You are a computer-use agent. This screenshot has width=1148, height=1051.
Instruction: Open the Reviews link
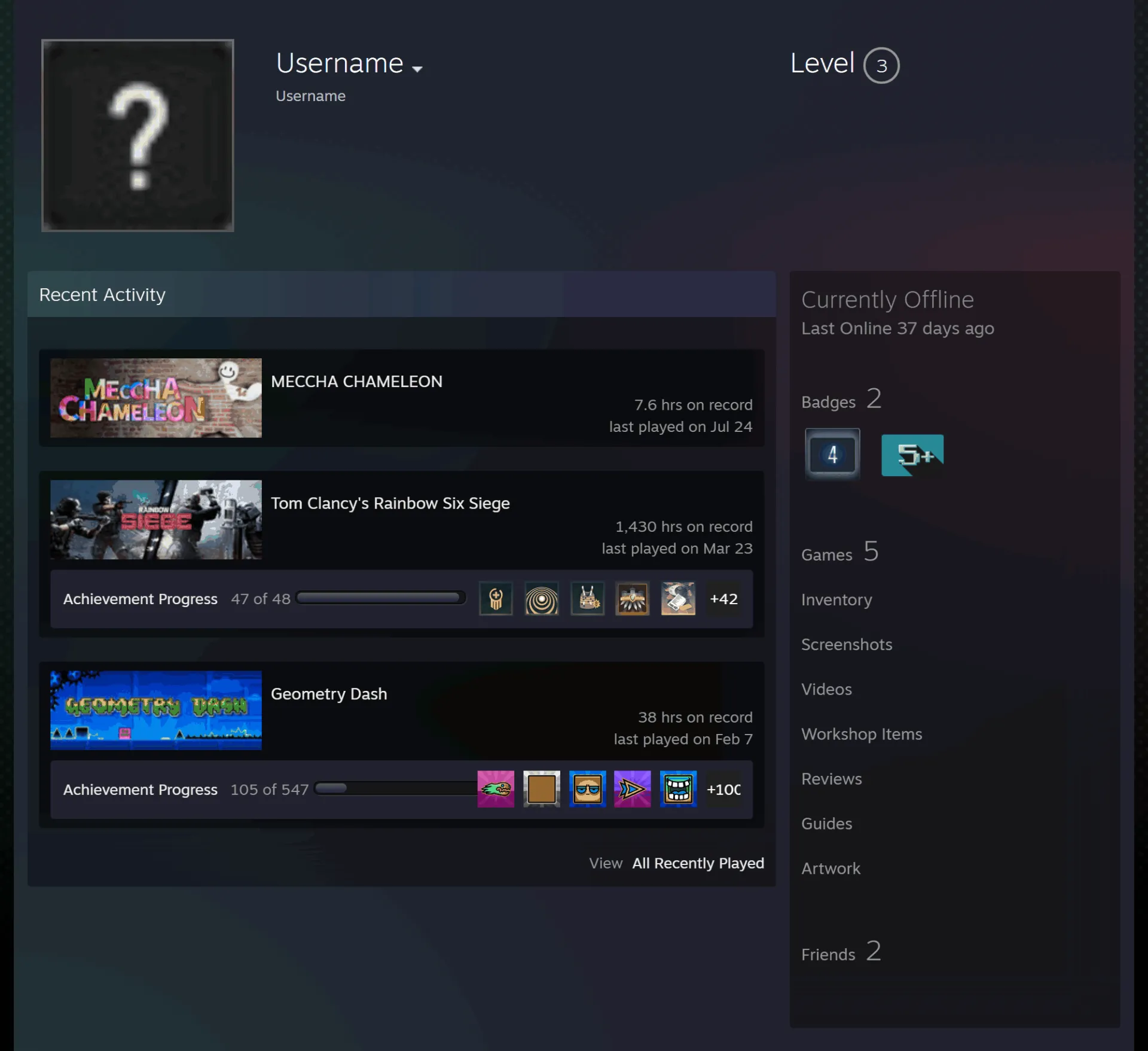tap(832, 779)
